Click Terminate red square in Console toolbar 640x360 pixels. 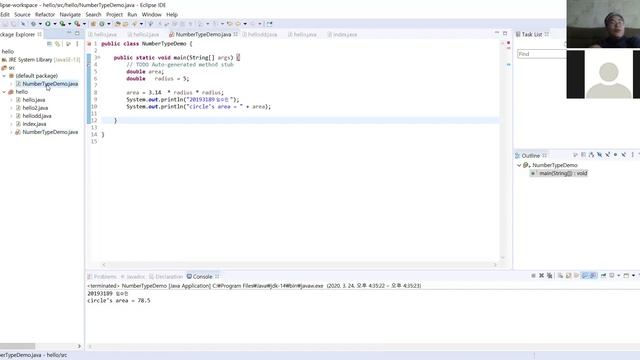(533, 276)
